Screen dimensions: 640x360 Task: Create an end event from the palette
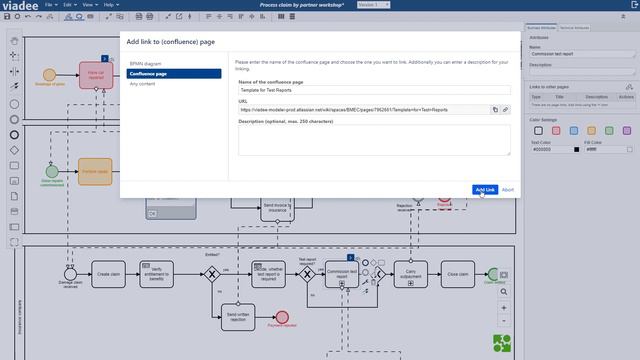[14, 135]
